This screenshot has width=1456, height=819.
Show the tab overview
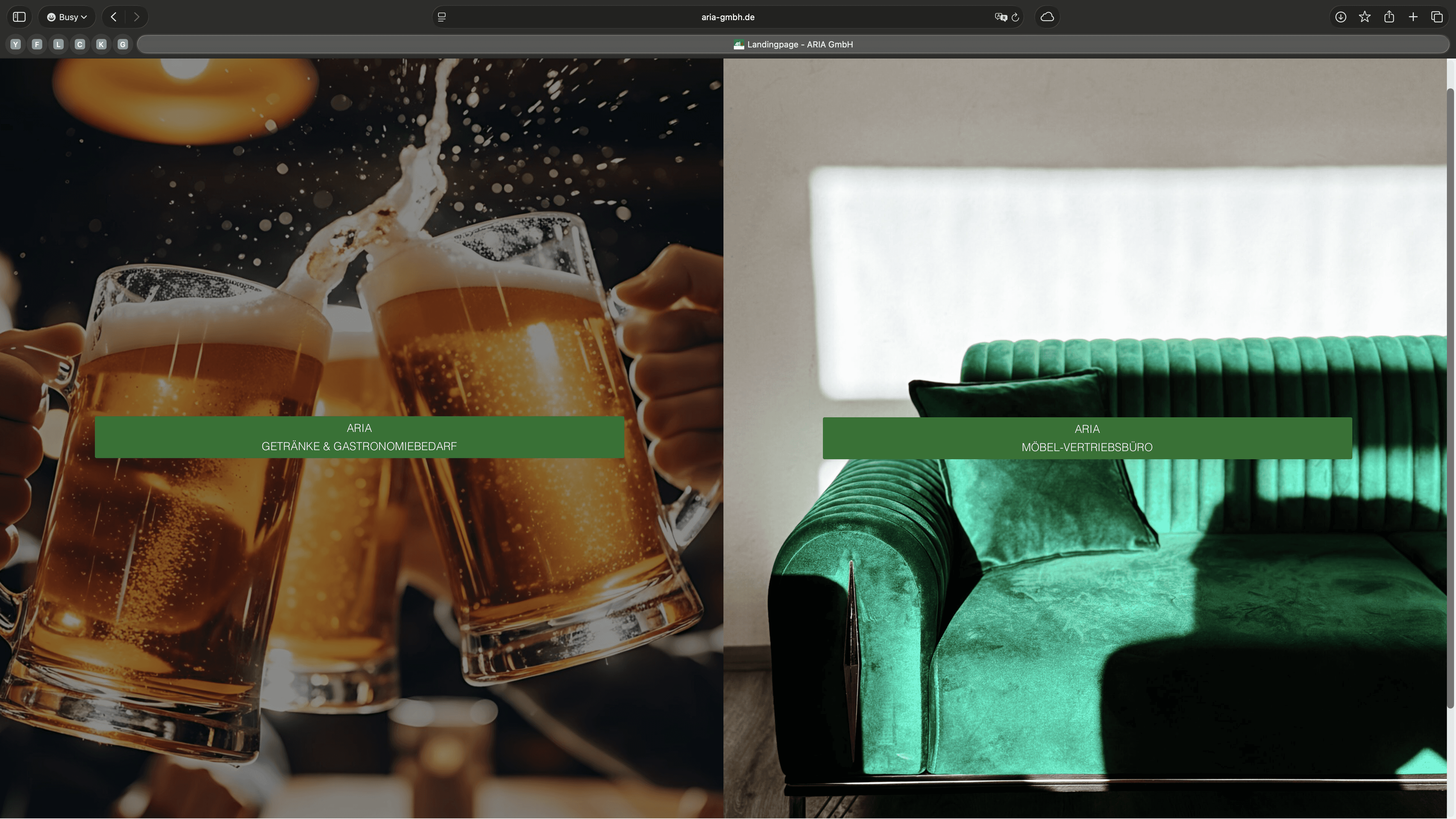click(x=1437, y=17)
